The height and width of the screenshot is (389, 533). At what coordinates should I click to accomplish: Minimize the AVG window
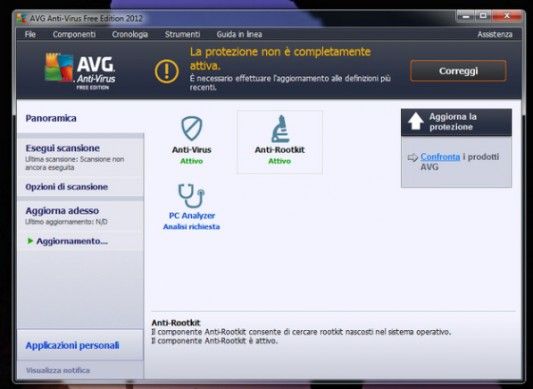[x=466, y=16]
